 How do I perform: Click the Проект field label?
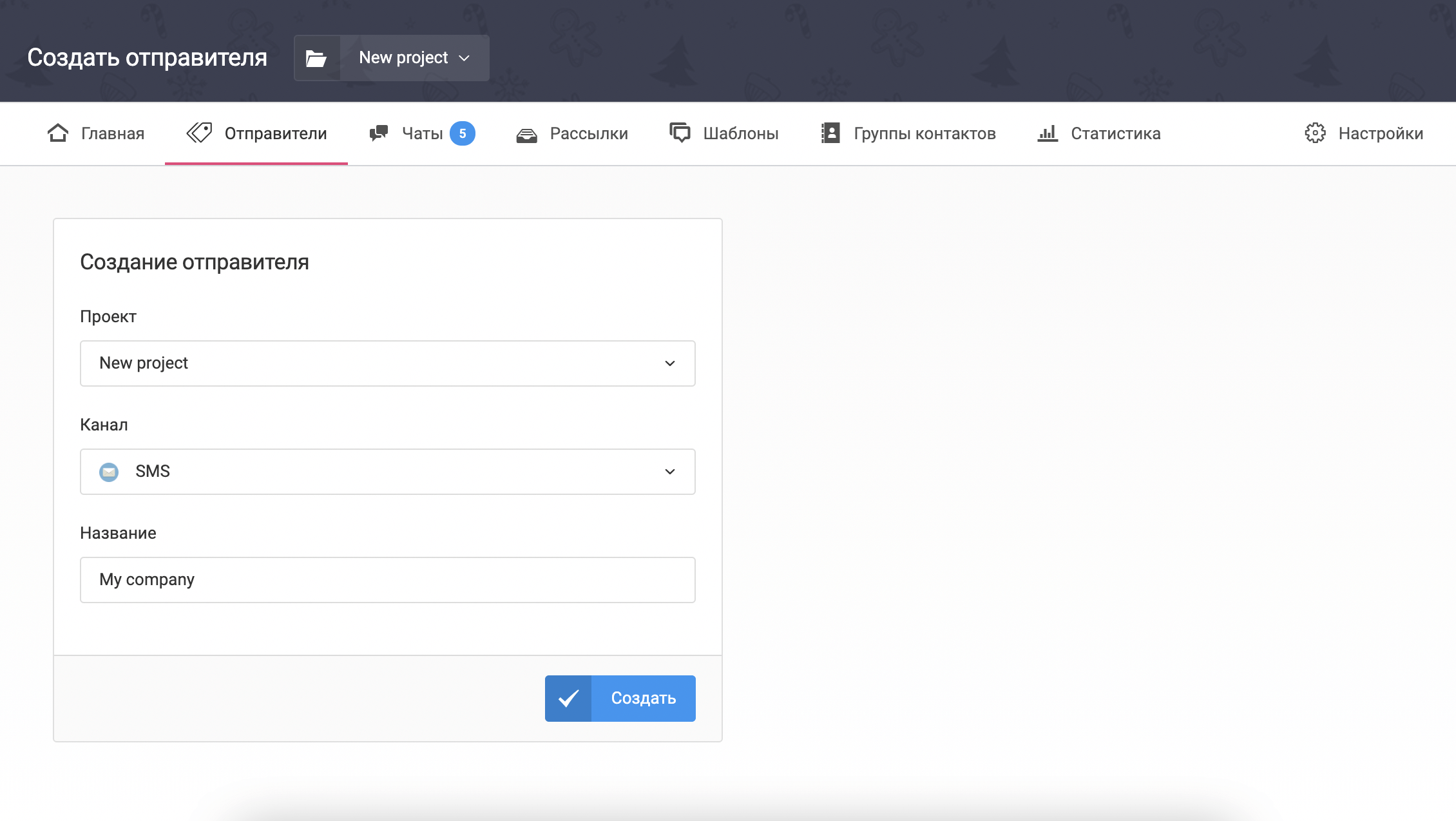click(x=108, y=316)
